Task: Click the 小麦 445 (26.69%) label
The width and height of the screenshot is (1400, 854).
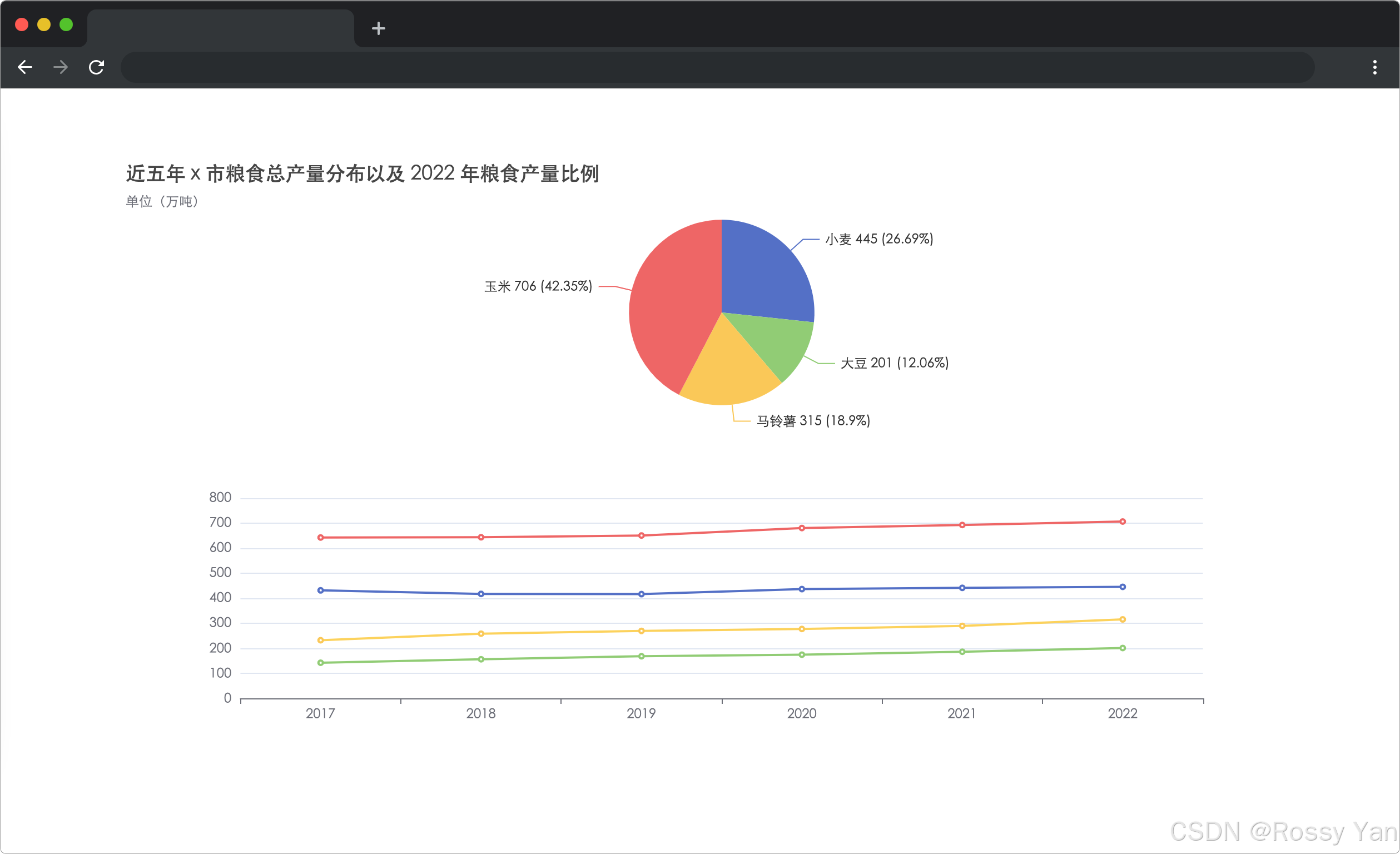Action: [x=879, y=239]
